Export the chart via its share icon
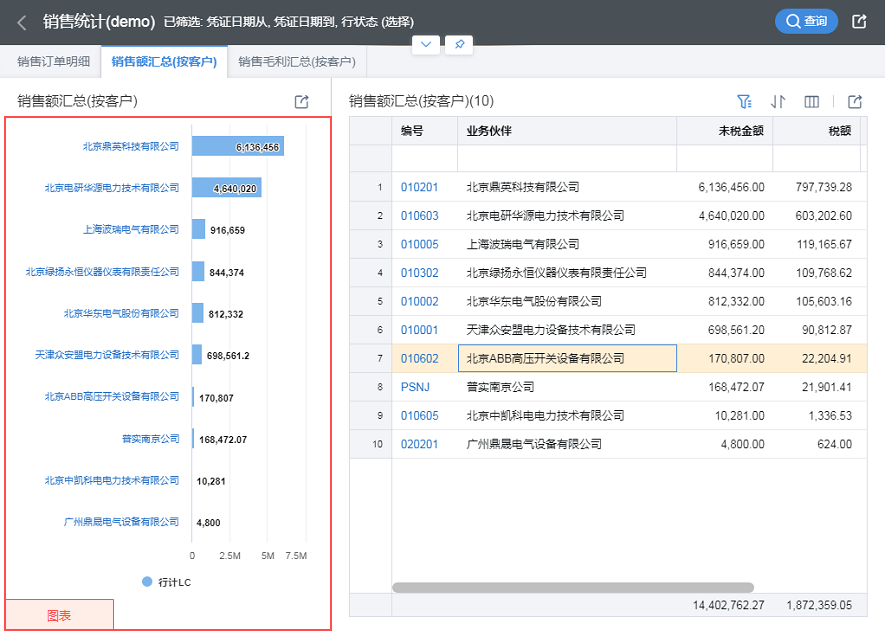This screenshot has height=631, width=885. (301, 101)
